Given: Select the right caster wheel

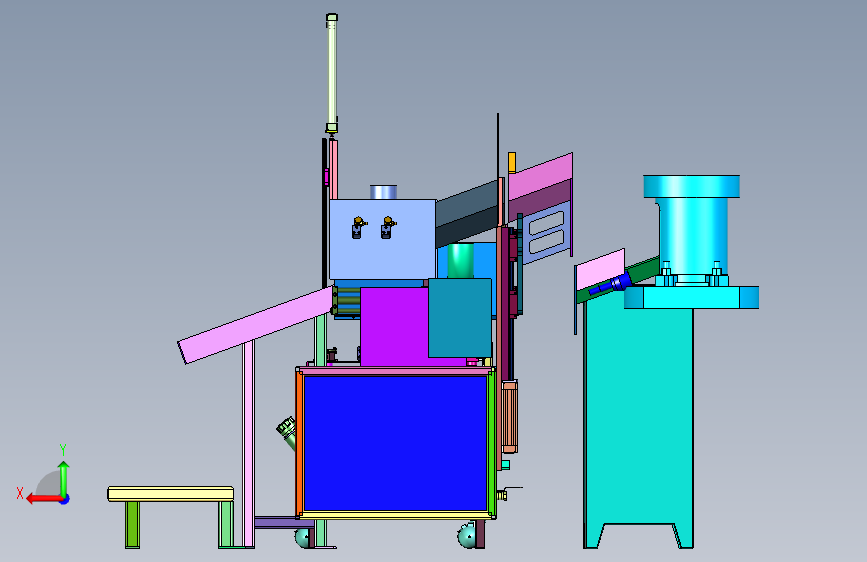Looking at the screenshot, I should pos(467,535).
